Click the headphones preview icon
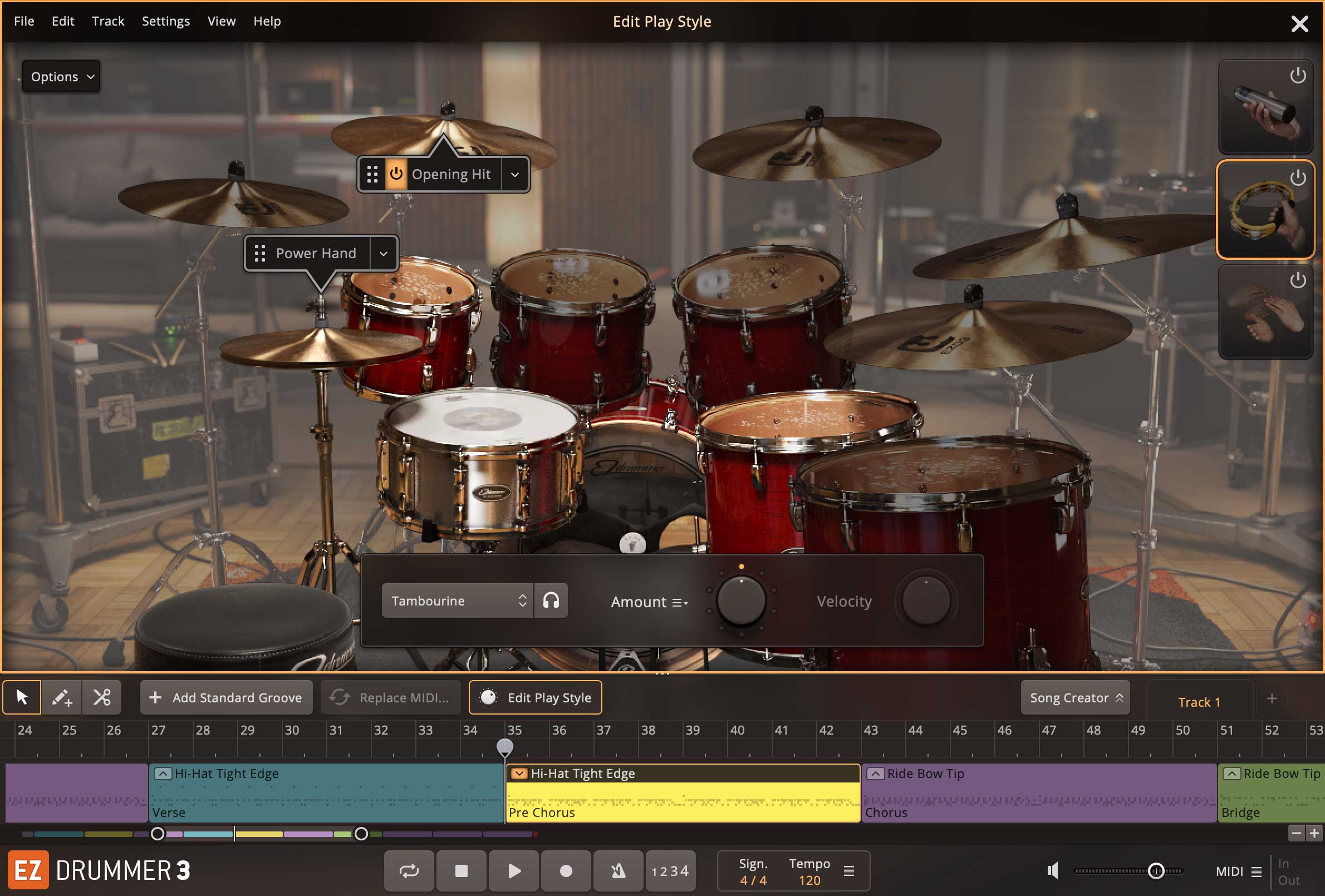Viewport: 1325px width, 896px height. click(x=551, y=600)
